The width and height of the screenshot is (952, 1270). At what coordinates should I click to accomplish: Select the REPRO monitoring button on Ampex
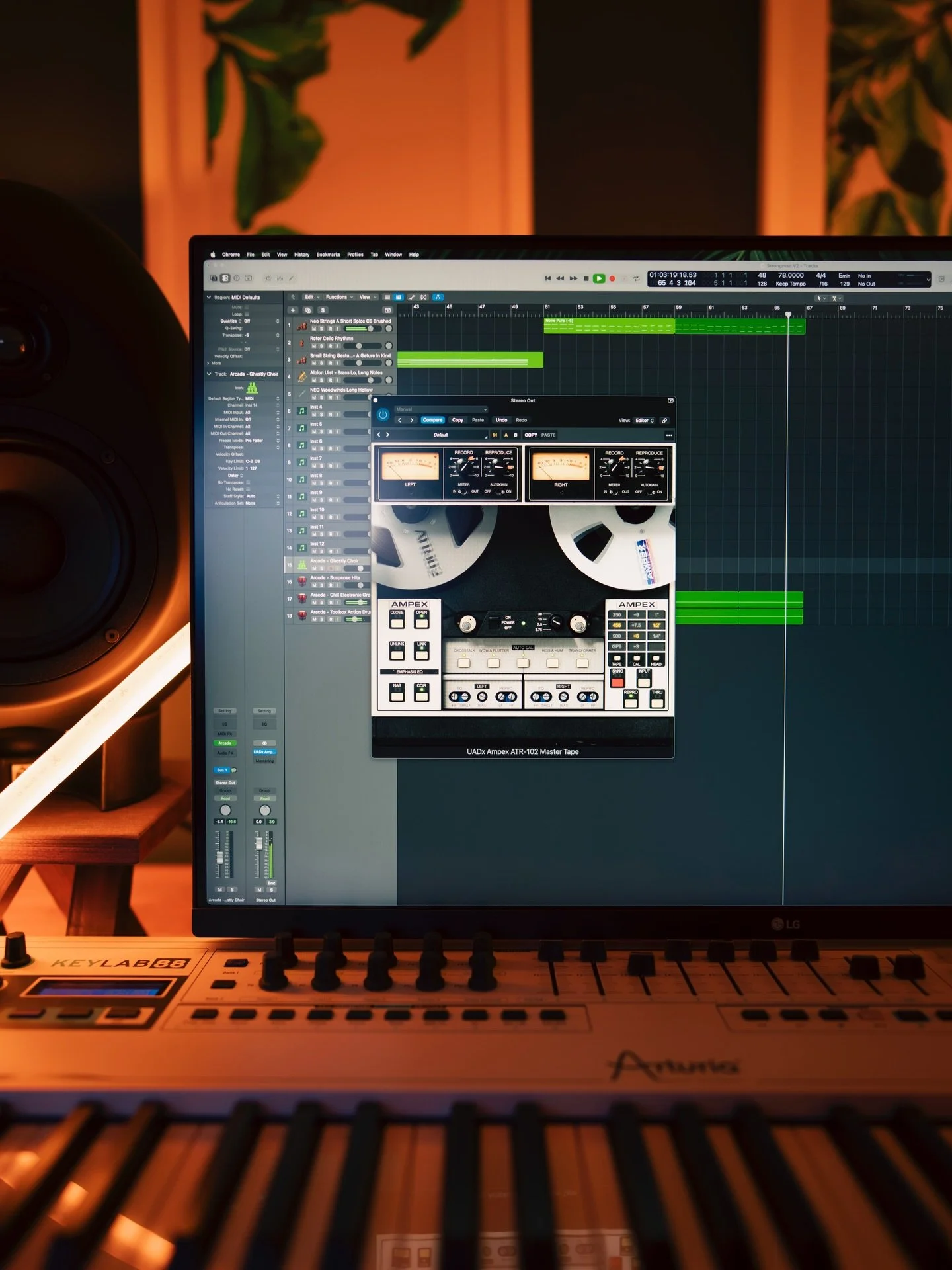[x=631, y=699]
